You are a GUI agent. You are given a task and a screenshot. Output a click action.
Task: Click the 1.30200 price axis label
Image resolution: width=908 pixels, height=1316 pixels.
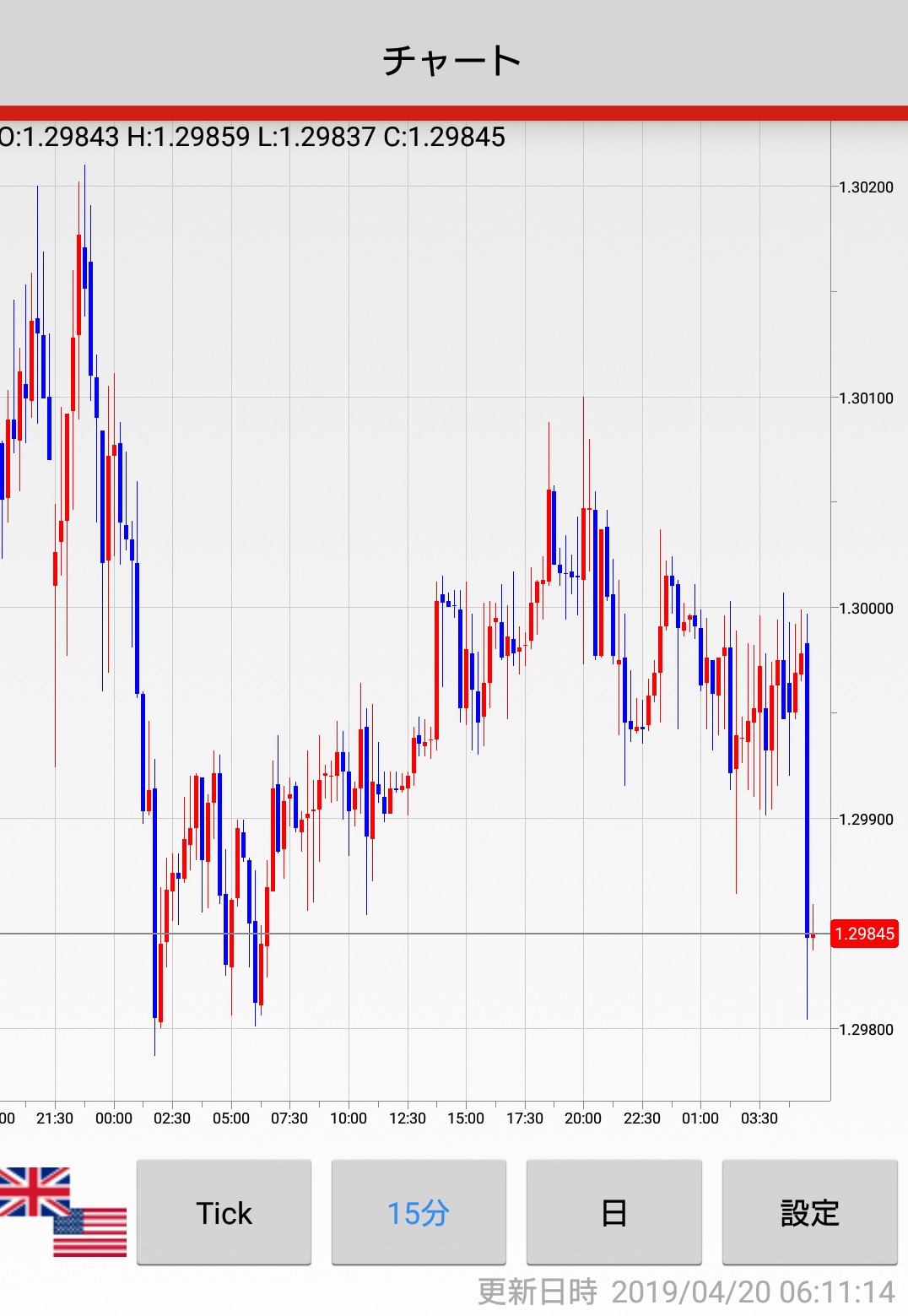pyautogui.click(x=865, y=187)
